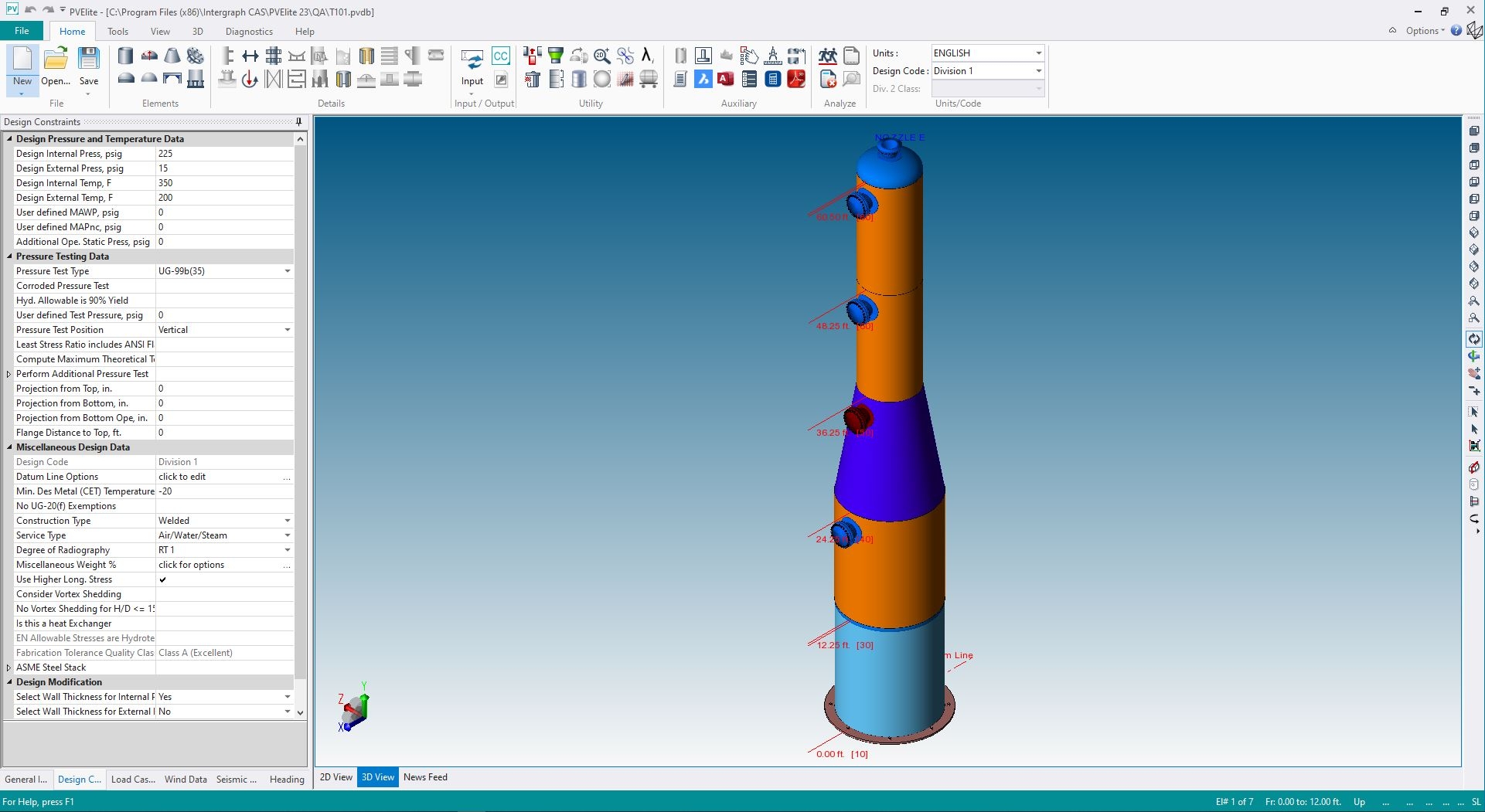Image resolution: width=1485 pixels, height=812 pixels.
Task: Pin the Design Constraints panel
Action: (298, 122)
